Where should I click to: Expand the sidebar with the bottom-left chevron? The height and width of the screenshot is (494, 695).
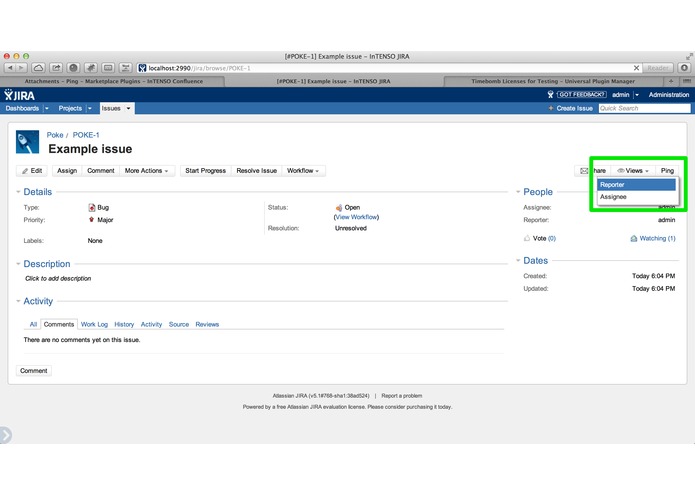[5, 435]
